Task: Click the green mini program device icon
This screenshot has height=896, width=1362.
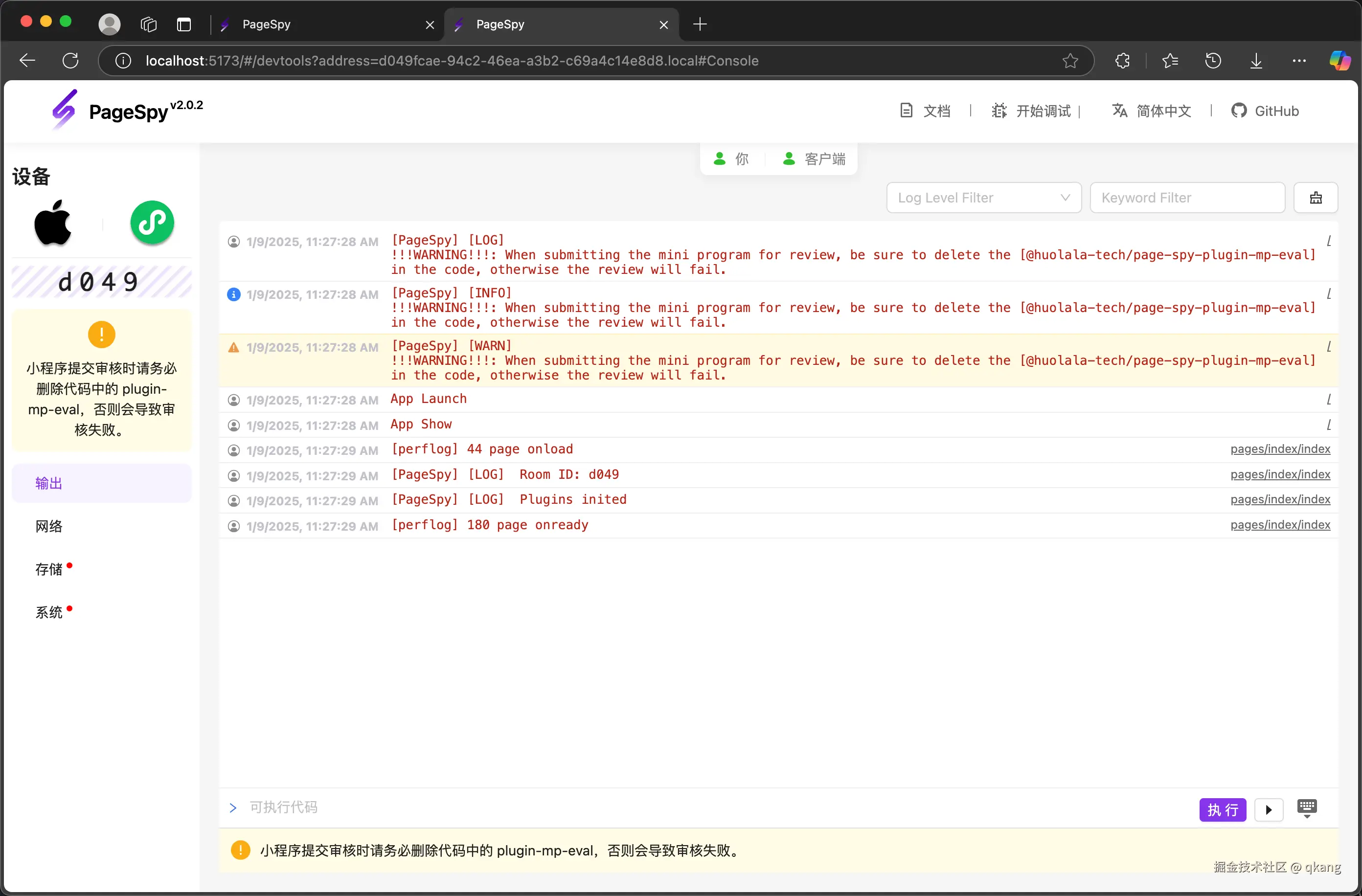Action: (152, 222)
